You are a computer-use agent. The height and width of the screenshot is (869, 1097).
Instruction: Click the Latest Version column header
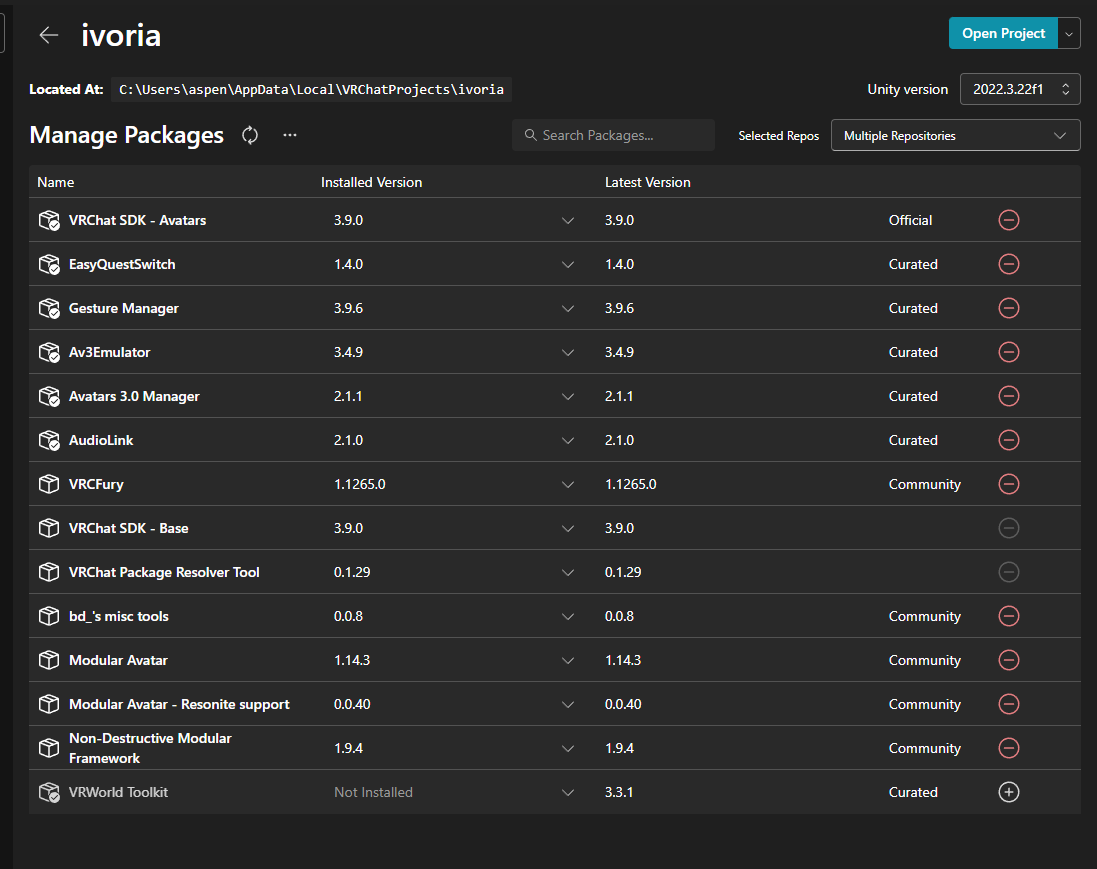point(647,182)
